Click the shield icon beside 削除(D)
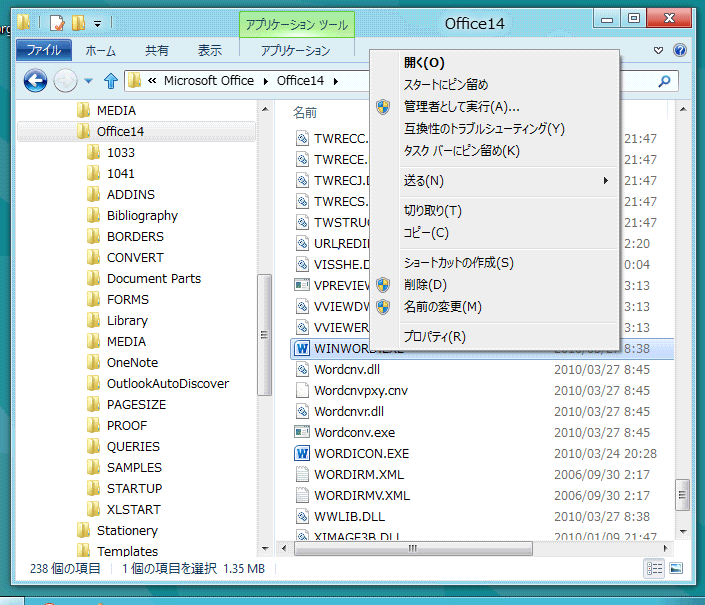Screen dimensions: 705x605 [383, 285]
